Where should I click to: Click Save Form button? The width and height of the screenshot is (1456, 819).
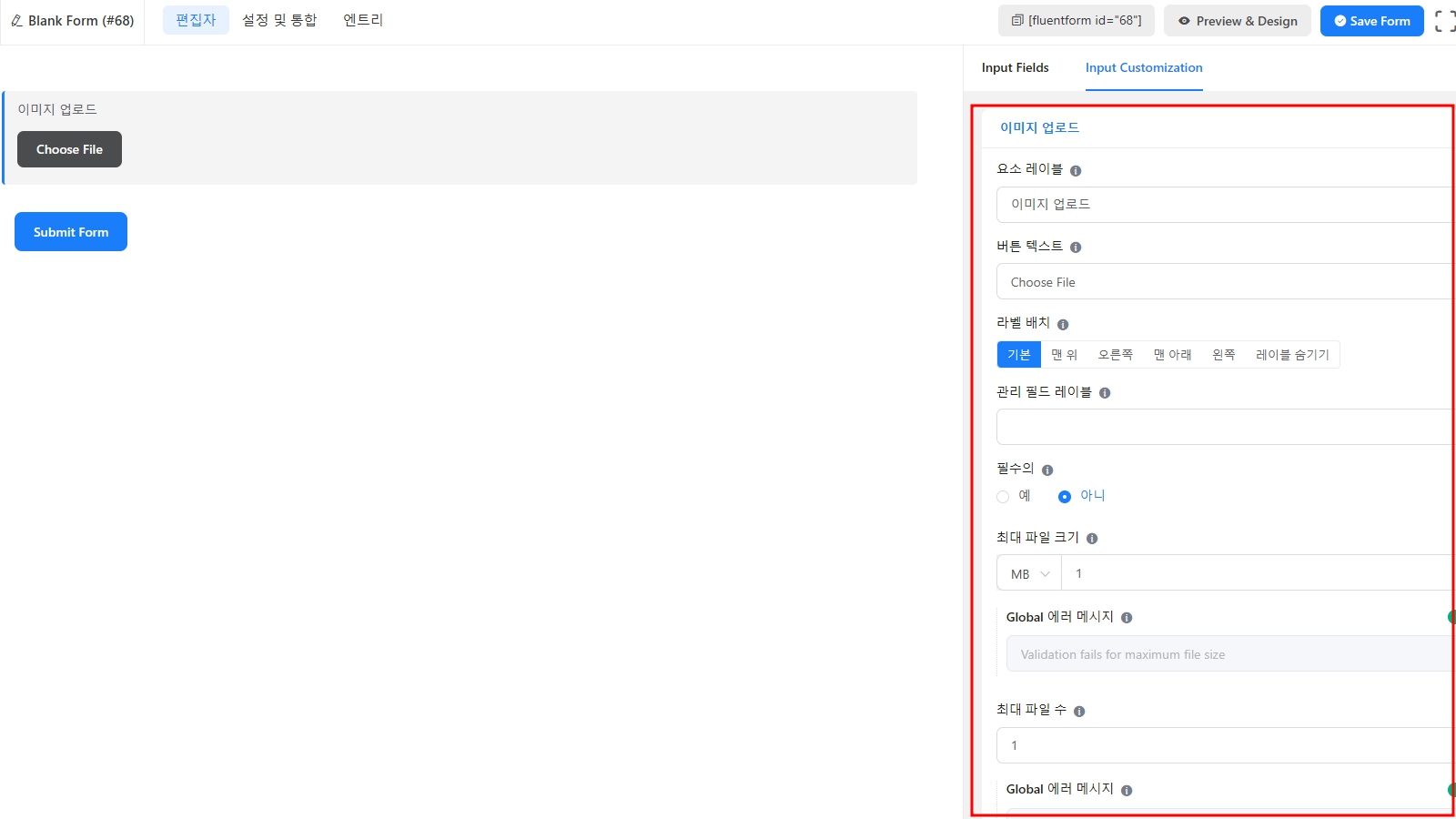[1372, 21]
